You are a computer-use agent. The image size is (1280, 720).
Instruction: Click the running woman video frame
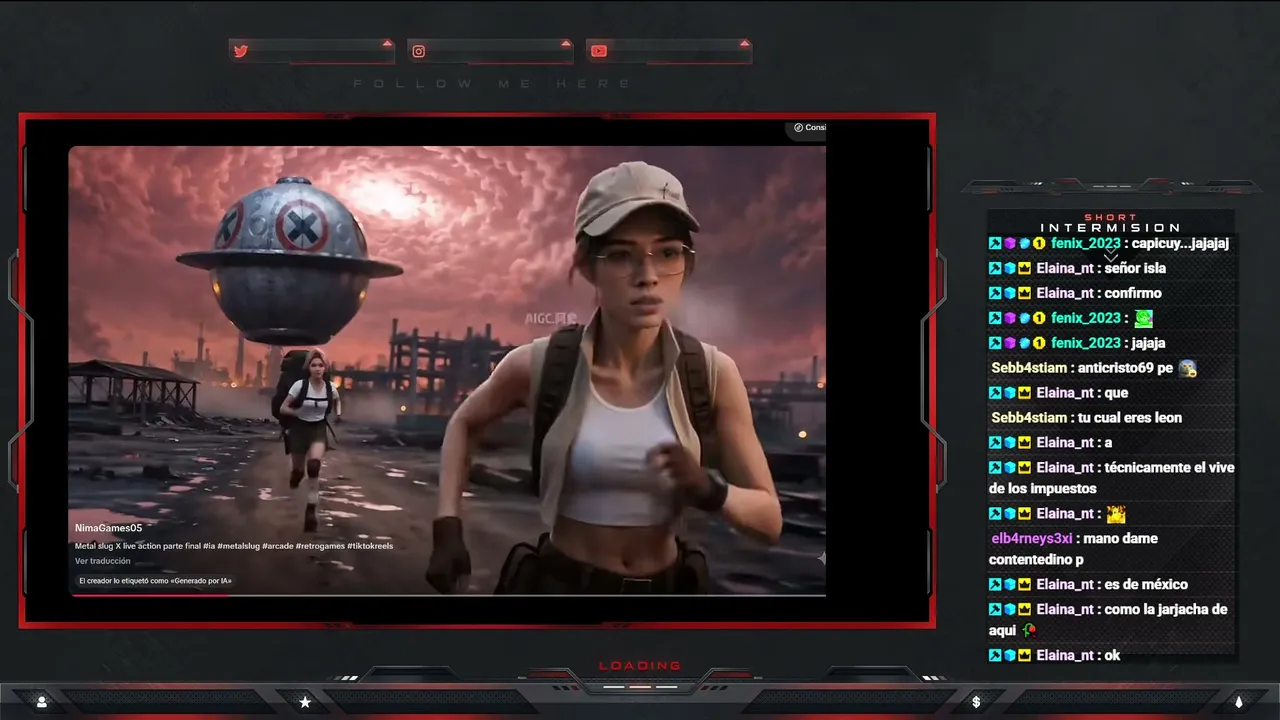(447, 370)
